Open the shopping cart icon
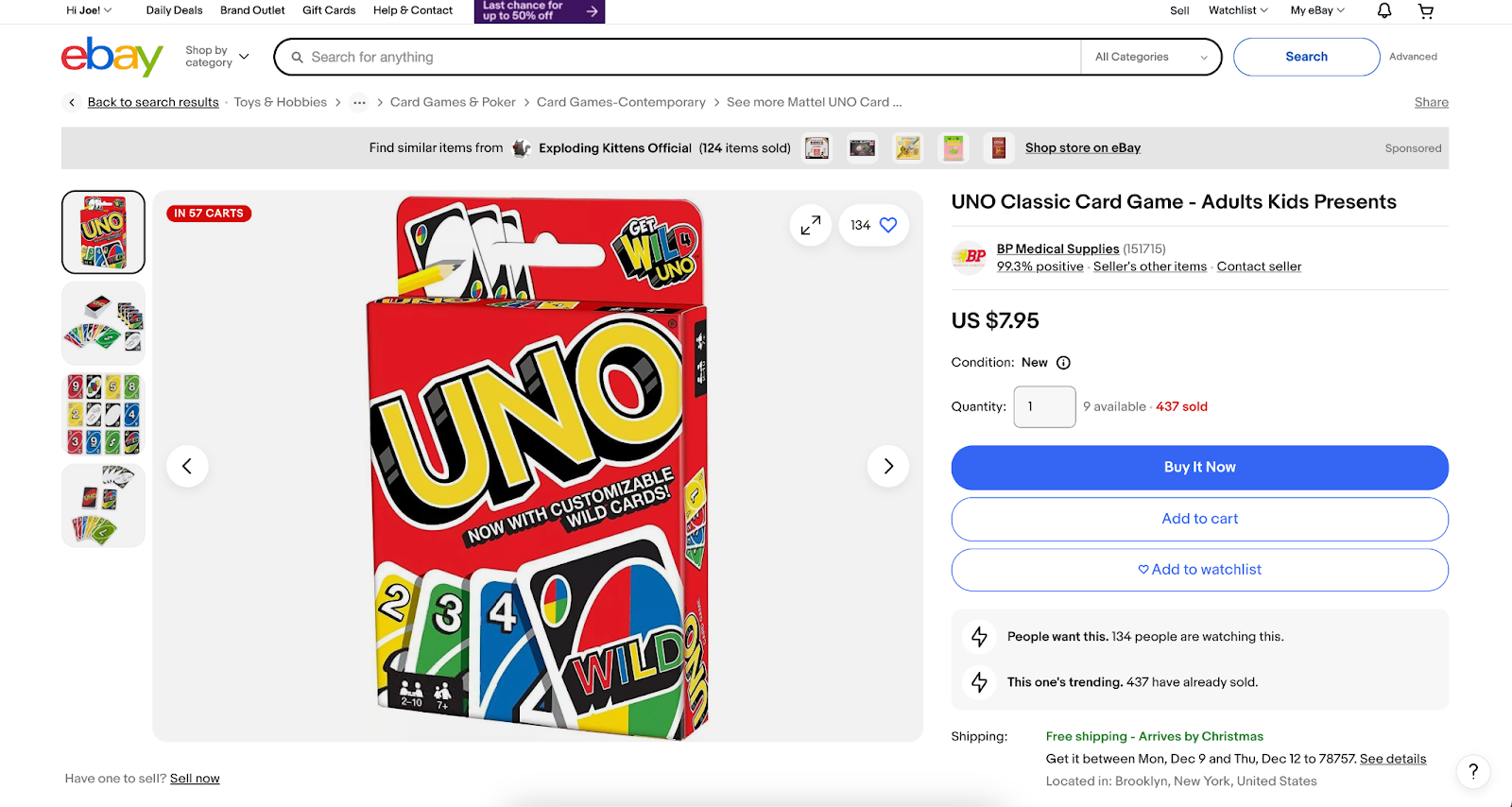1512x807 pixels. pos(1425,10)
